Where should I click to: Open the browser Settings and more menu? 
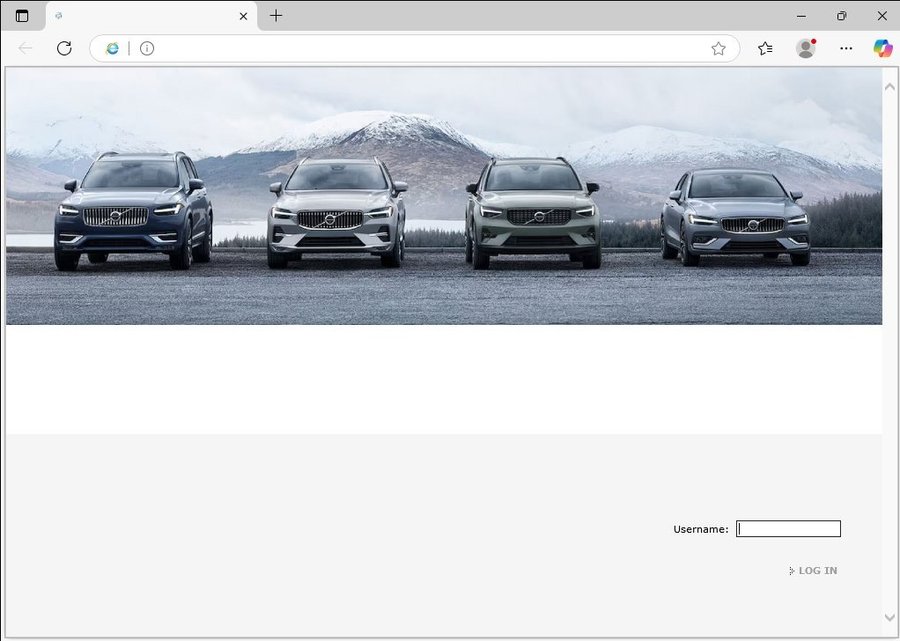(x=846, y=48)
